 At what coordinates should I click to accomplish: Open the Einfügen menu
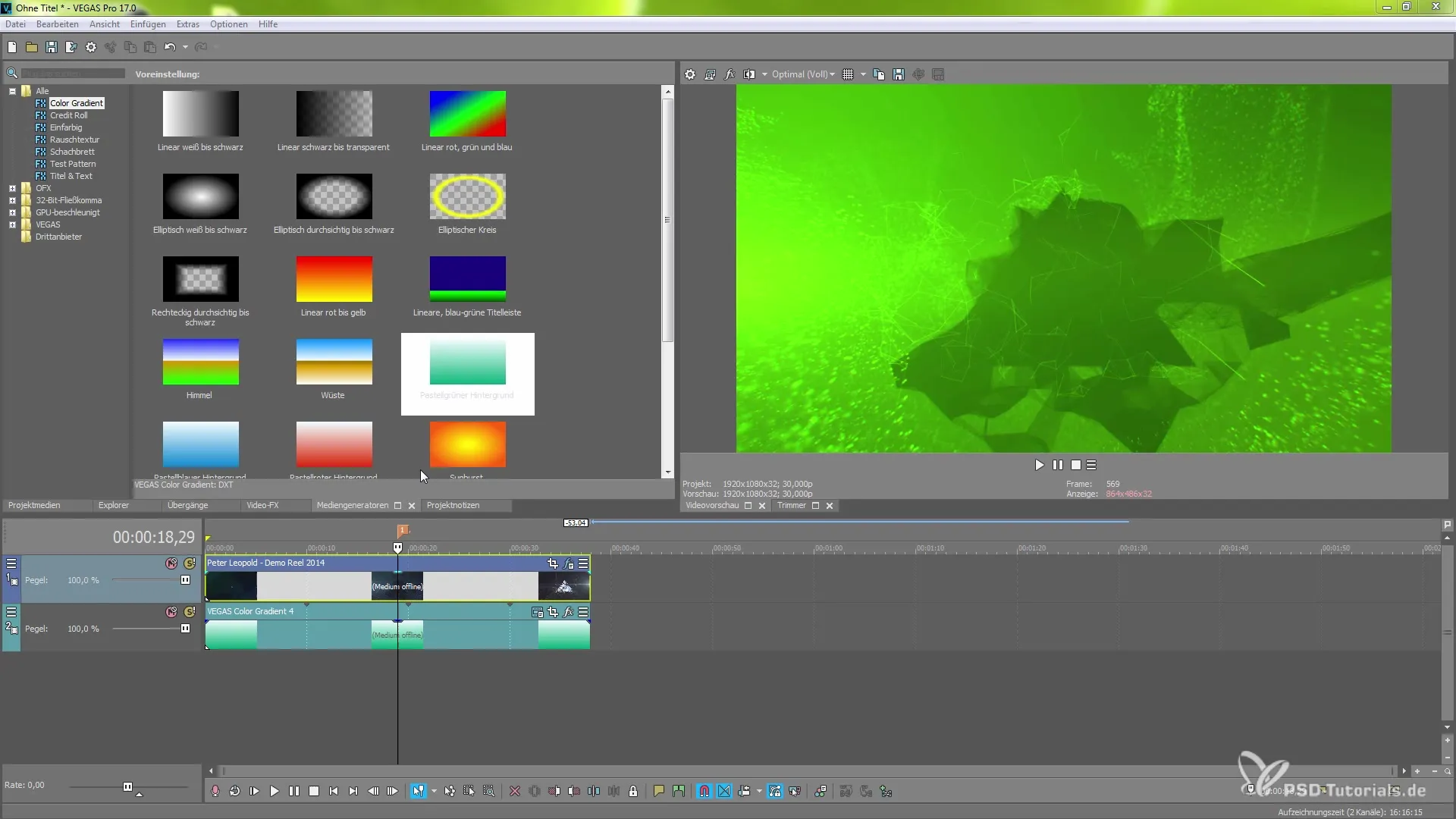[x=148, y=24]
